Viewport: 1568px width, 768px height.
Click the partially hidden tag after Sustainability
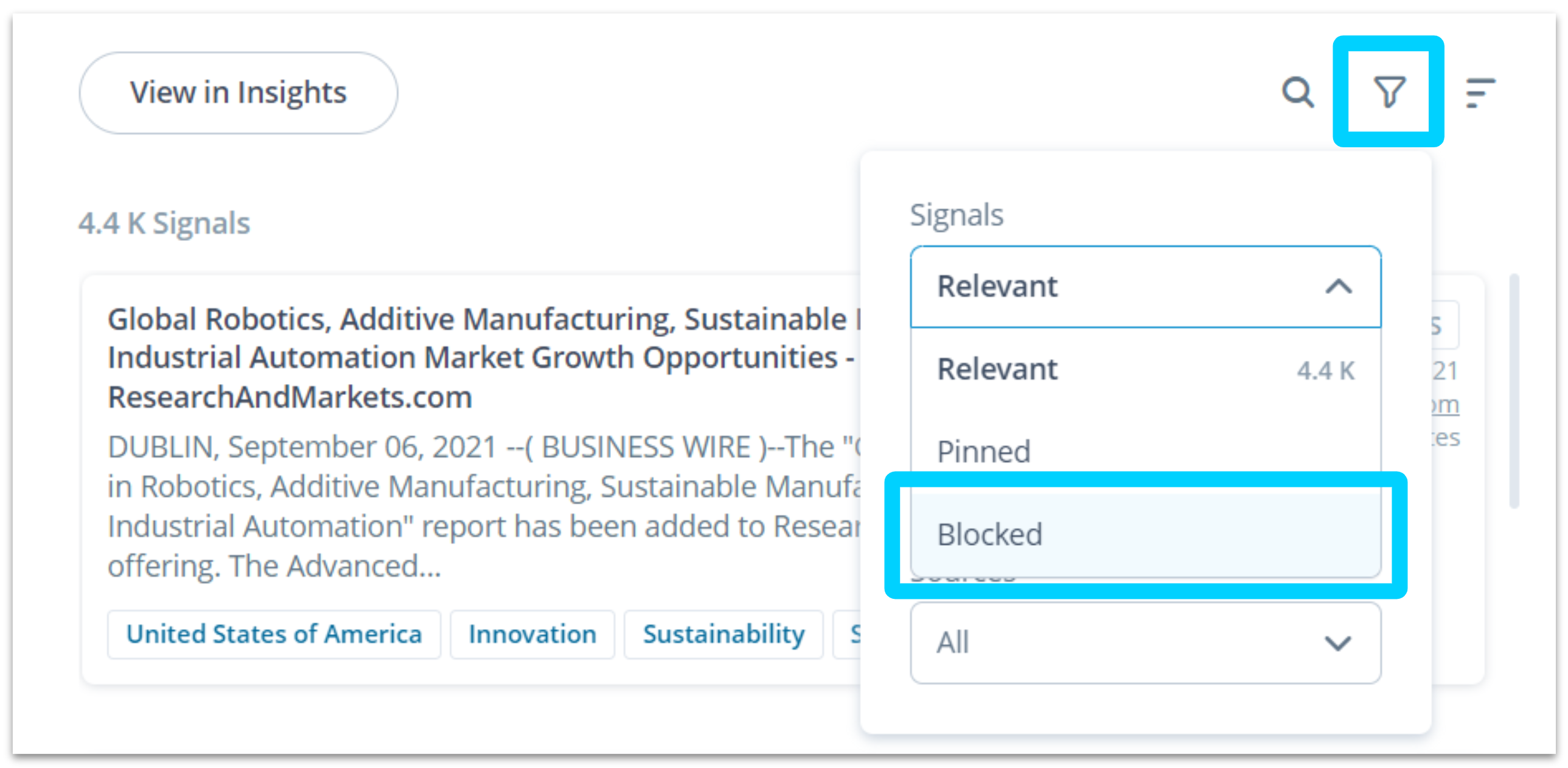[x=848, y=634]
